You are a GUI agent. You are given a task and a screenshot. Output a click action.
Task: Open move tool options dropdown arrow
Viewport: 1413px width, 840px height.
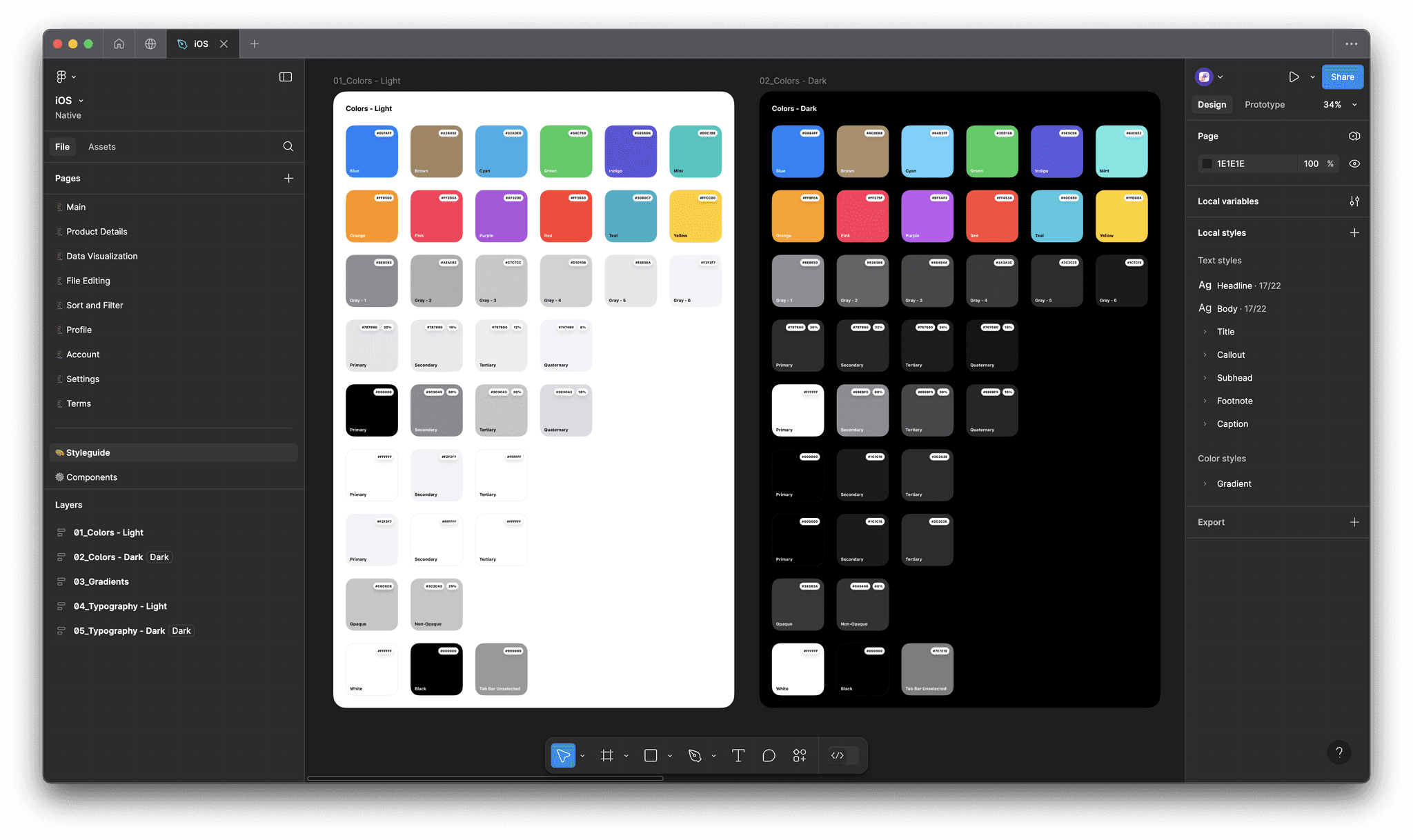point(582,756)
